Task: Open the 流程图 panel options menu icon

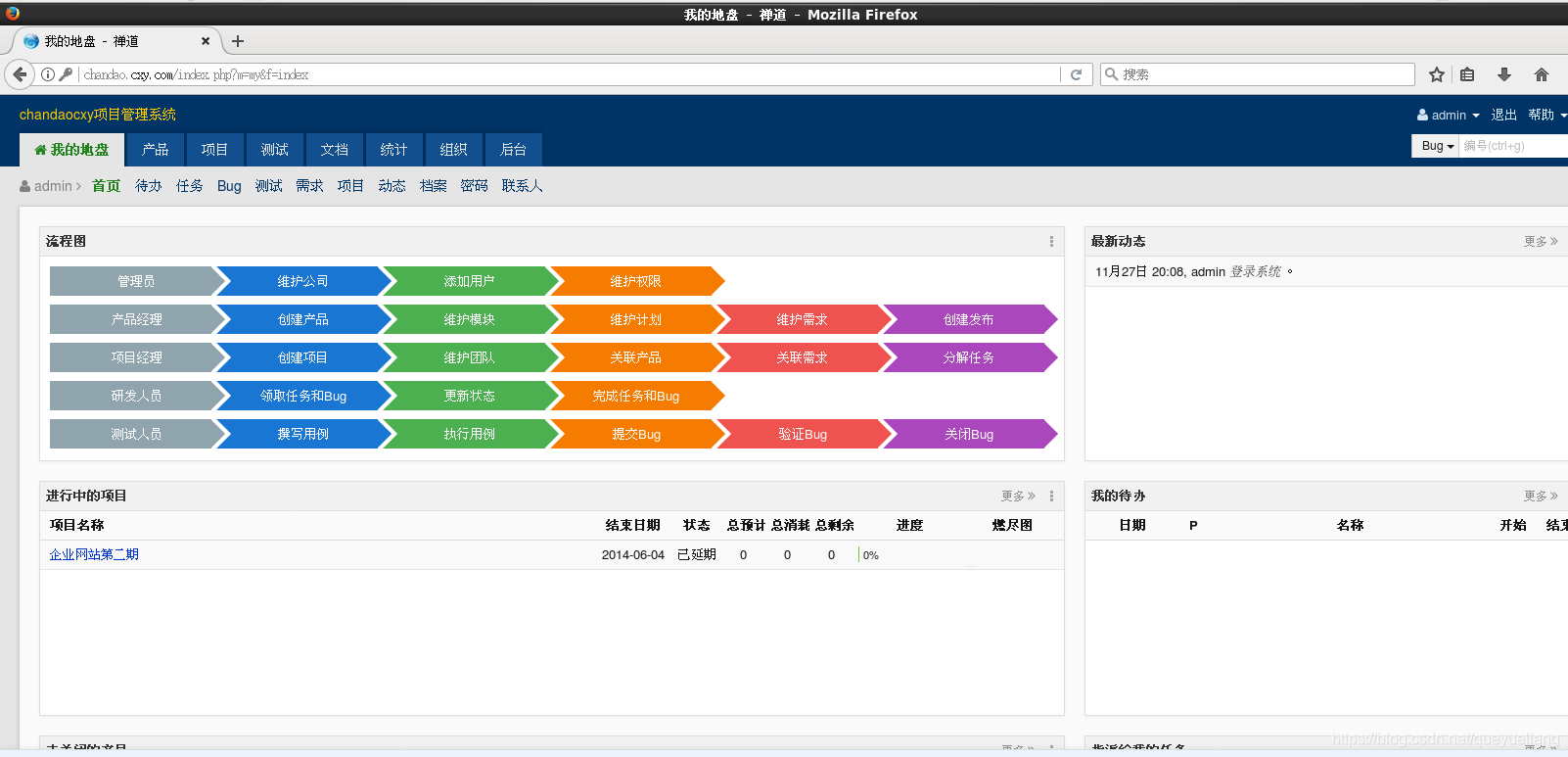Action: [x=1051, y=241]
